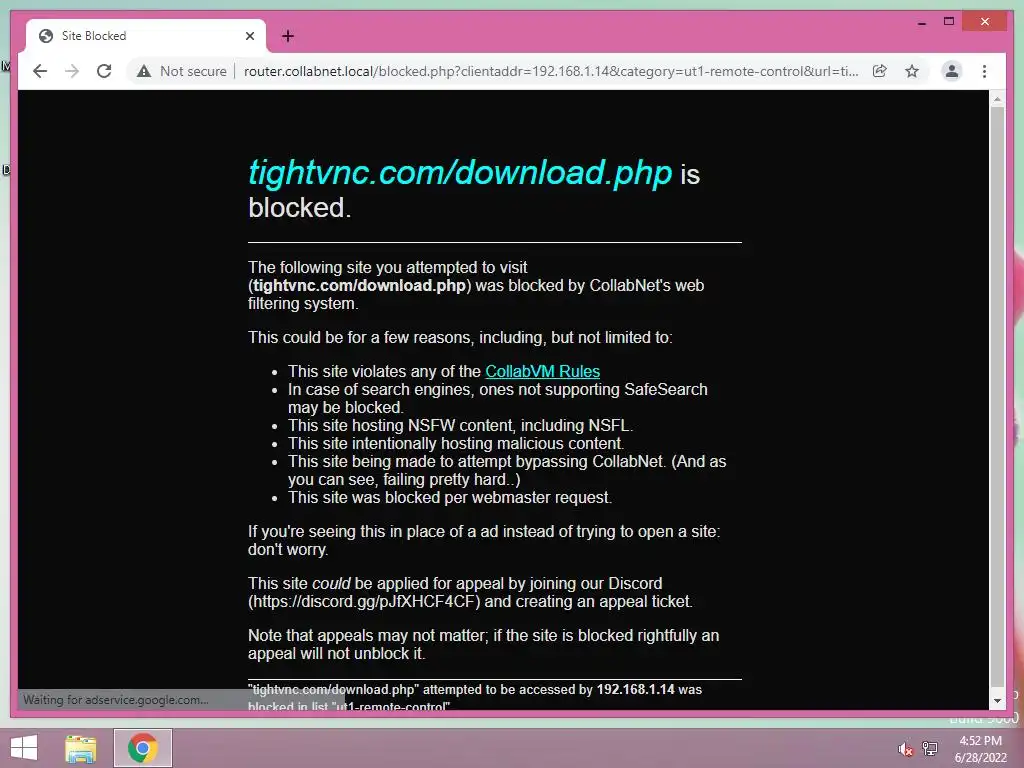Bookmark this page with the star
The width and height of the screenshot is (1024, 768).
point(912,71)
